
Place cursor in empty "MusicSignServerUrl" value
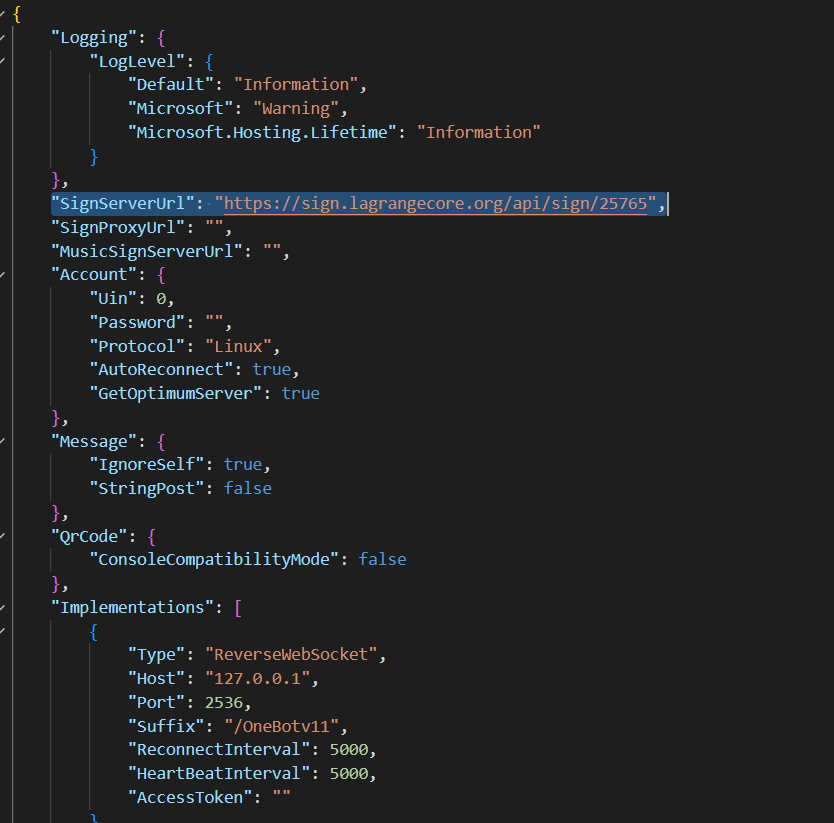coord(273,252)
